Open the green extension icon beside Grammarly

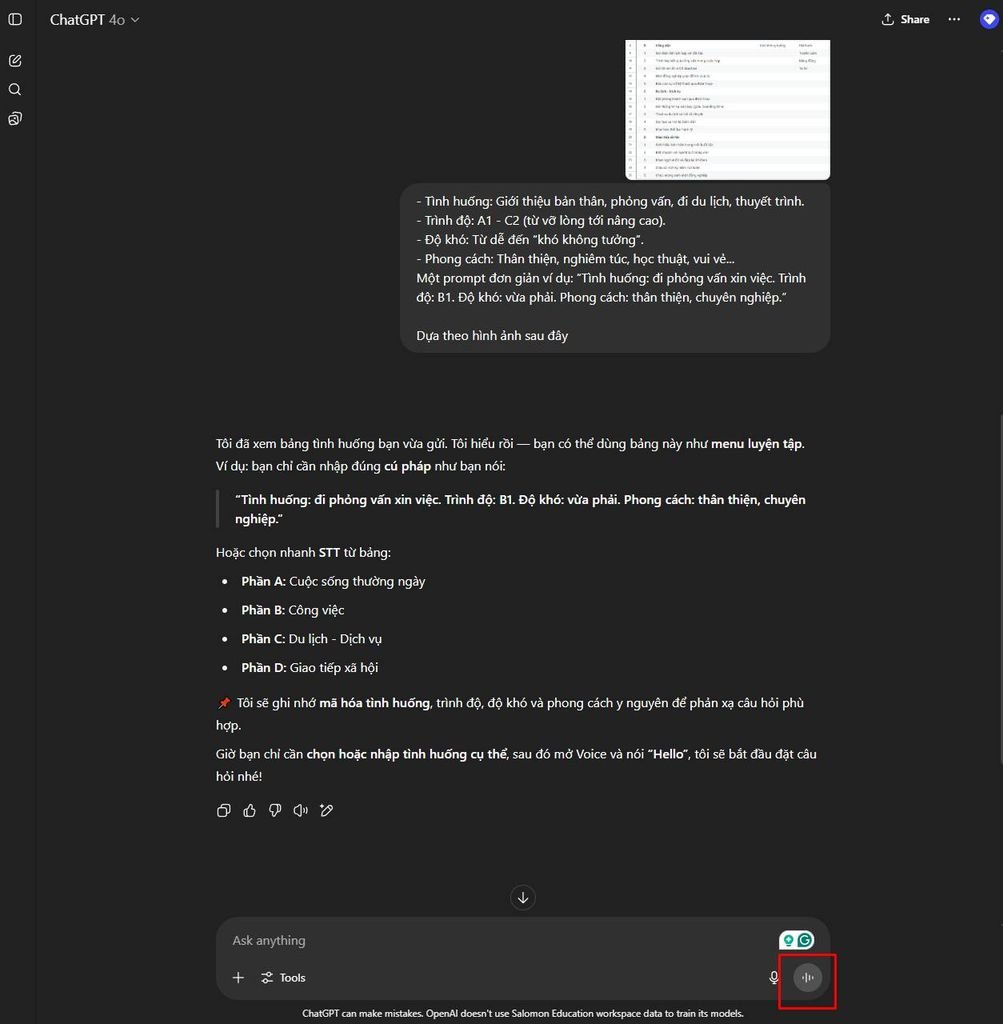(x=788, y=940)
